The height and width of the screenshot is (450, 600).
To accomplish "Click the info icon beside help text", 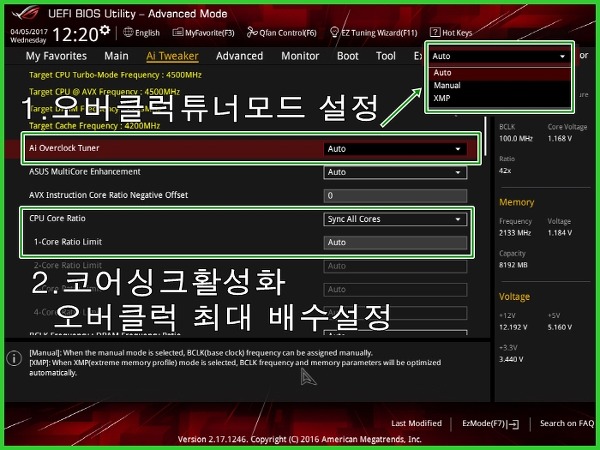I will [x=14, y=358].
